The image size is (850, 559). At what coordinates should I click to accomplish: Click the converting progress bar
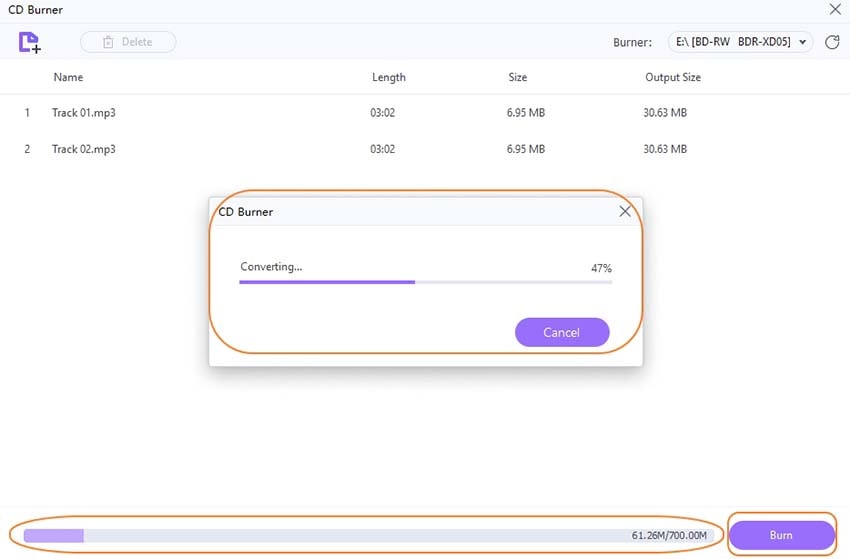tap(426, 282)
